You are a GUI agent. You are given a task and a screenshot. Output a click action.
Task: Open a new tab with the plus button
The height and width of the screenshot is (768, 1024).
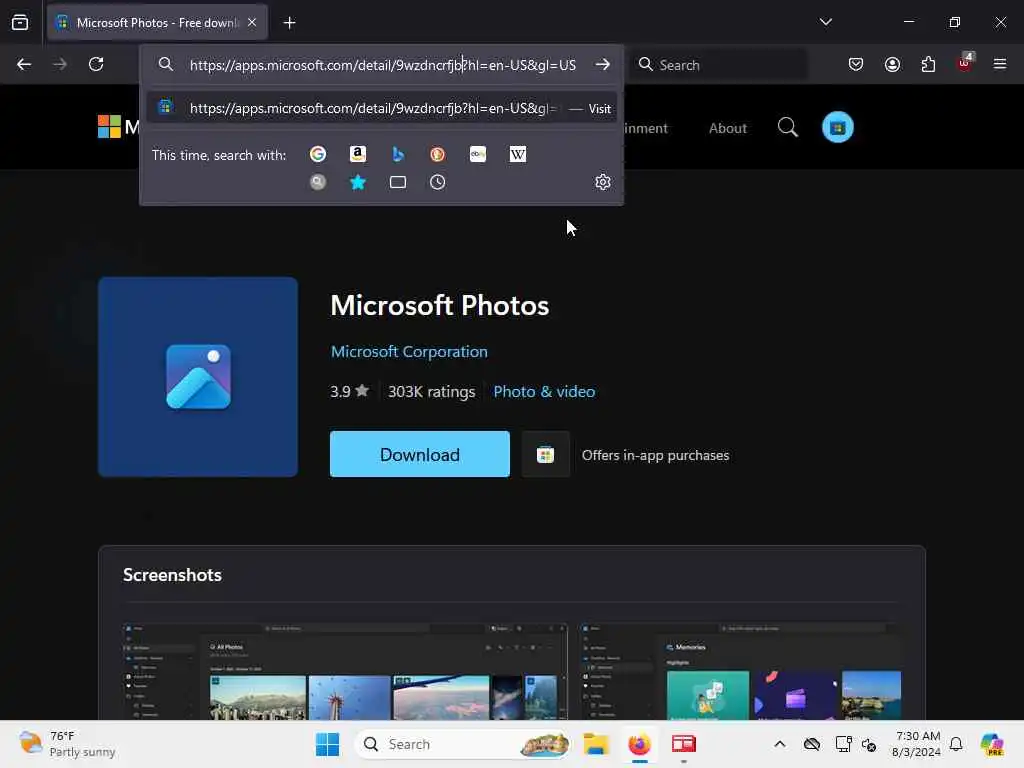click(289, 23)
